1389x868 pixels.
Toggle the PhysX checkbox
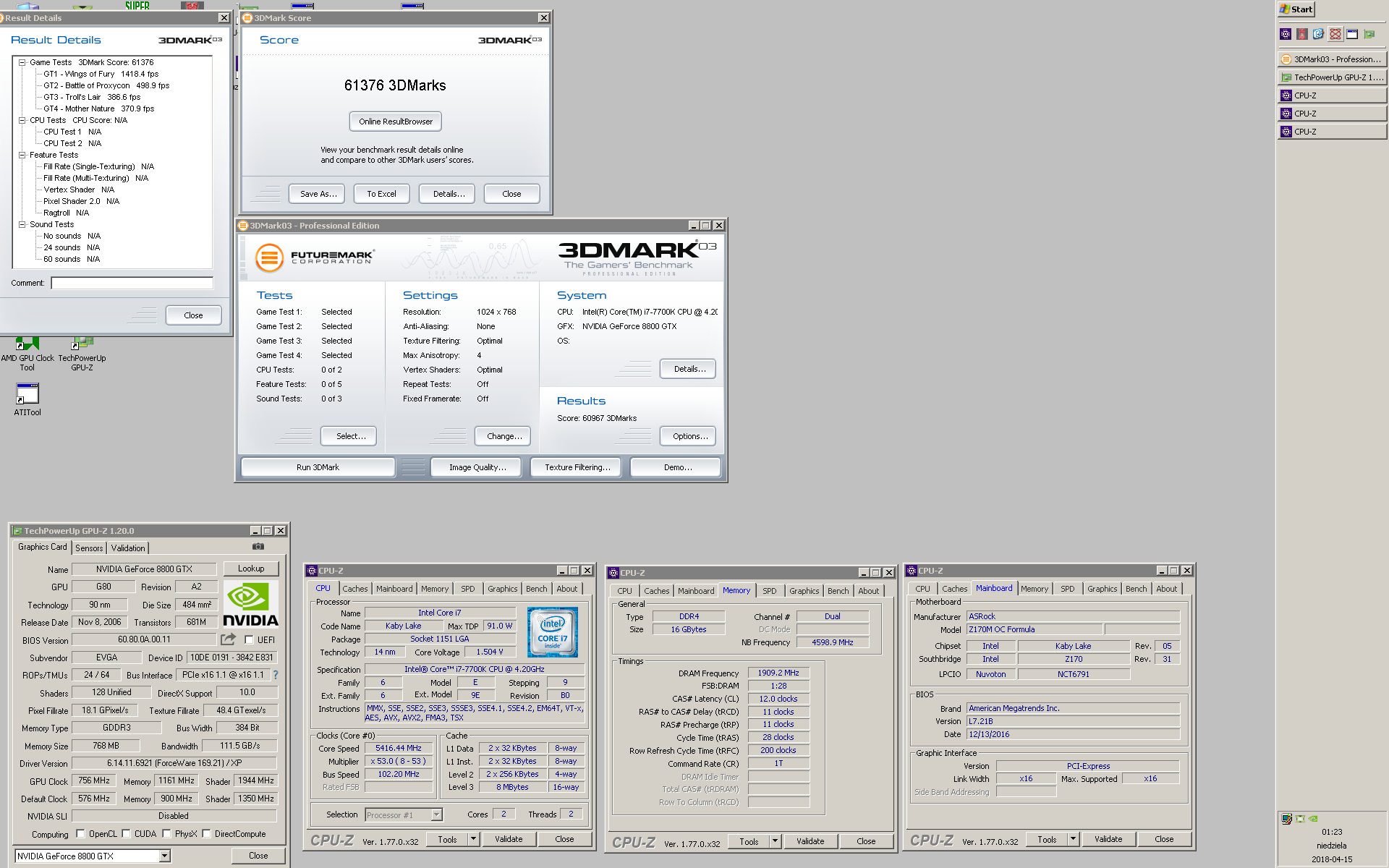click(x=166, y=834)
